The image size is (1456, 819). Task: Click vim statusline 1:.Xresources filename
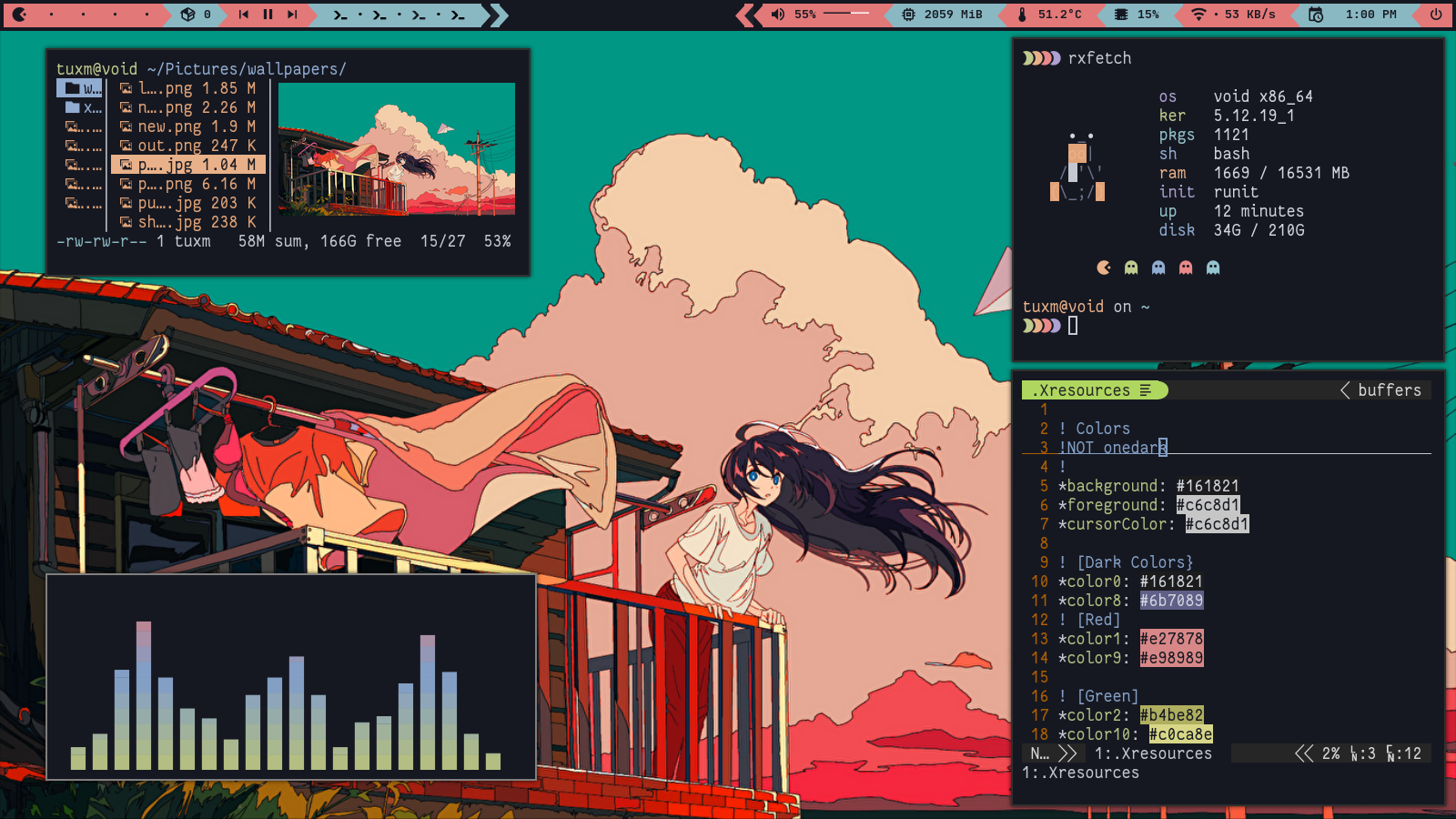[x=1153, y=753]
